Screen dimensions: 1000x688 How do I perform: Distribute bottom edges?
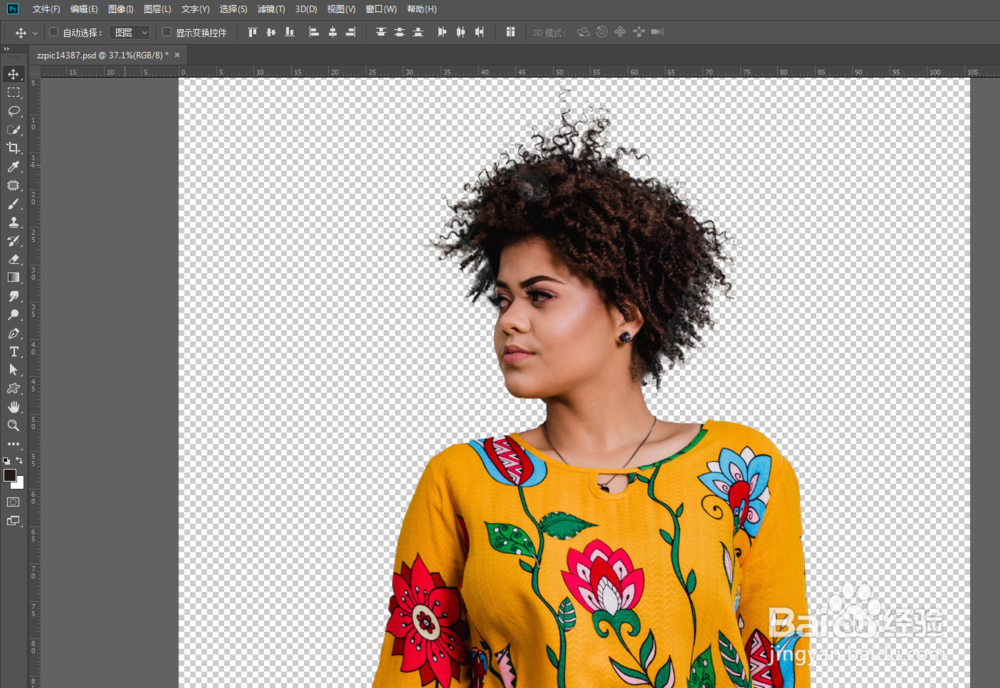pos(418,32)
